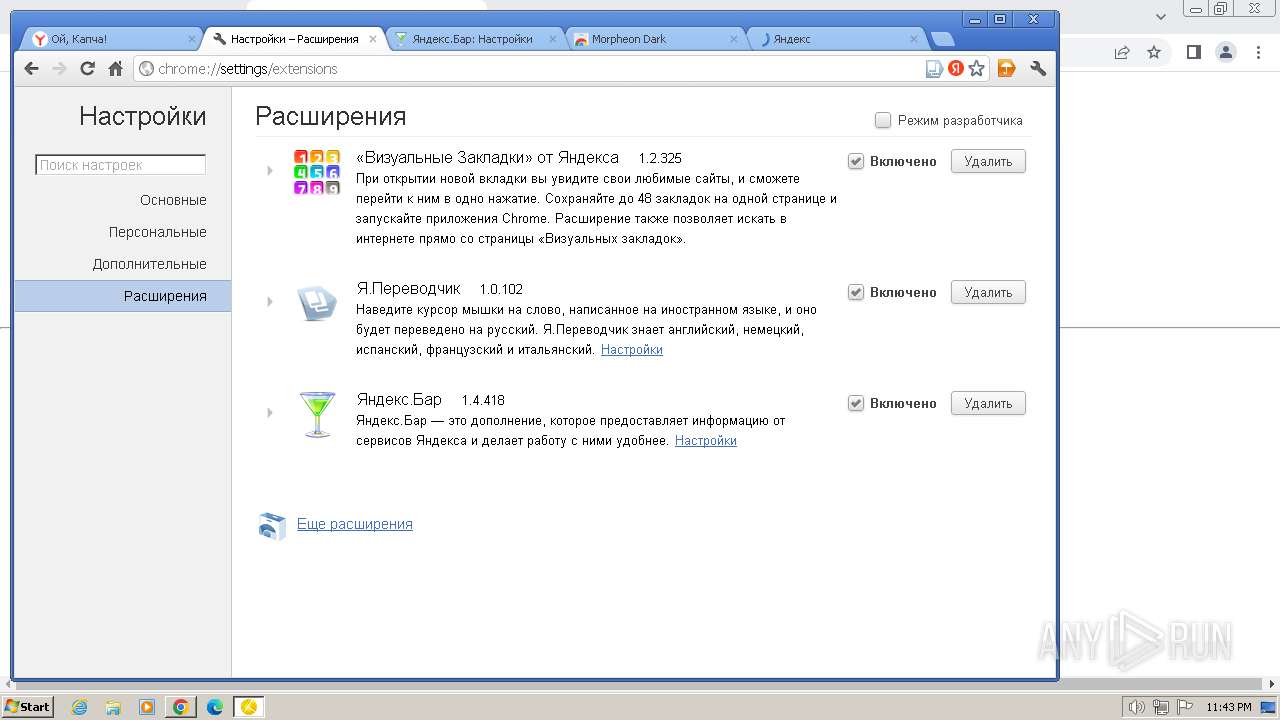
Task: Remove the Визуальные Закладки extension with Удалить
Action: coord(988,161)
